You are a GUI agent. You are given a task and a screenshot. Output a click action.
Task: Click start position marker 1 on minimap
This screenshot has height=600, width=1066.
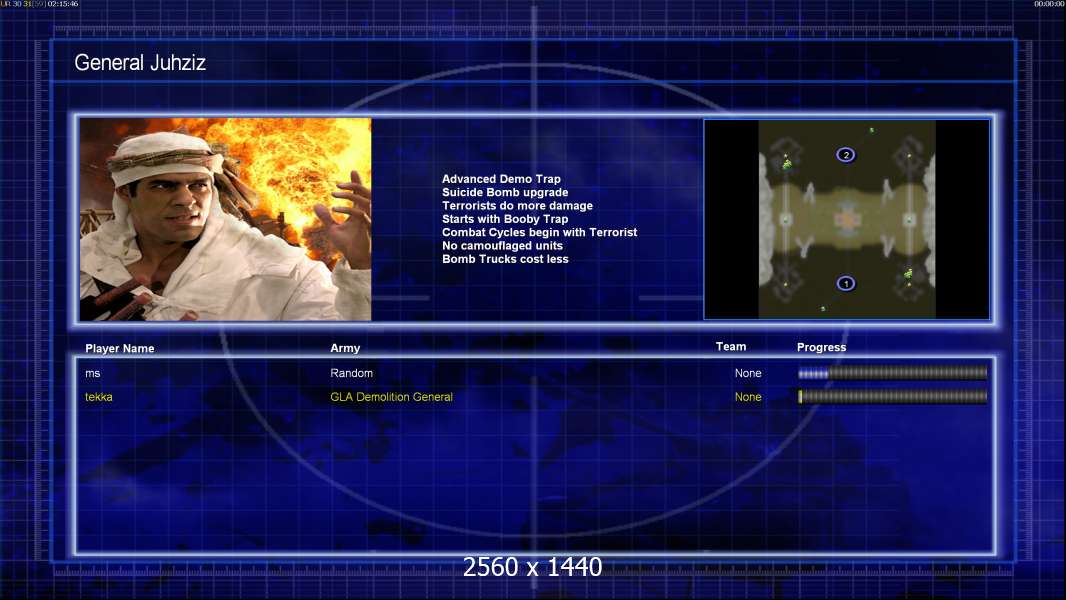point(846,283)
